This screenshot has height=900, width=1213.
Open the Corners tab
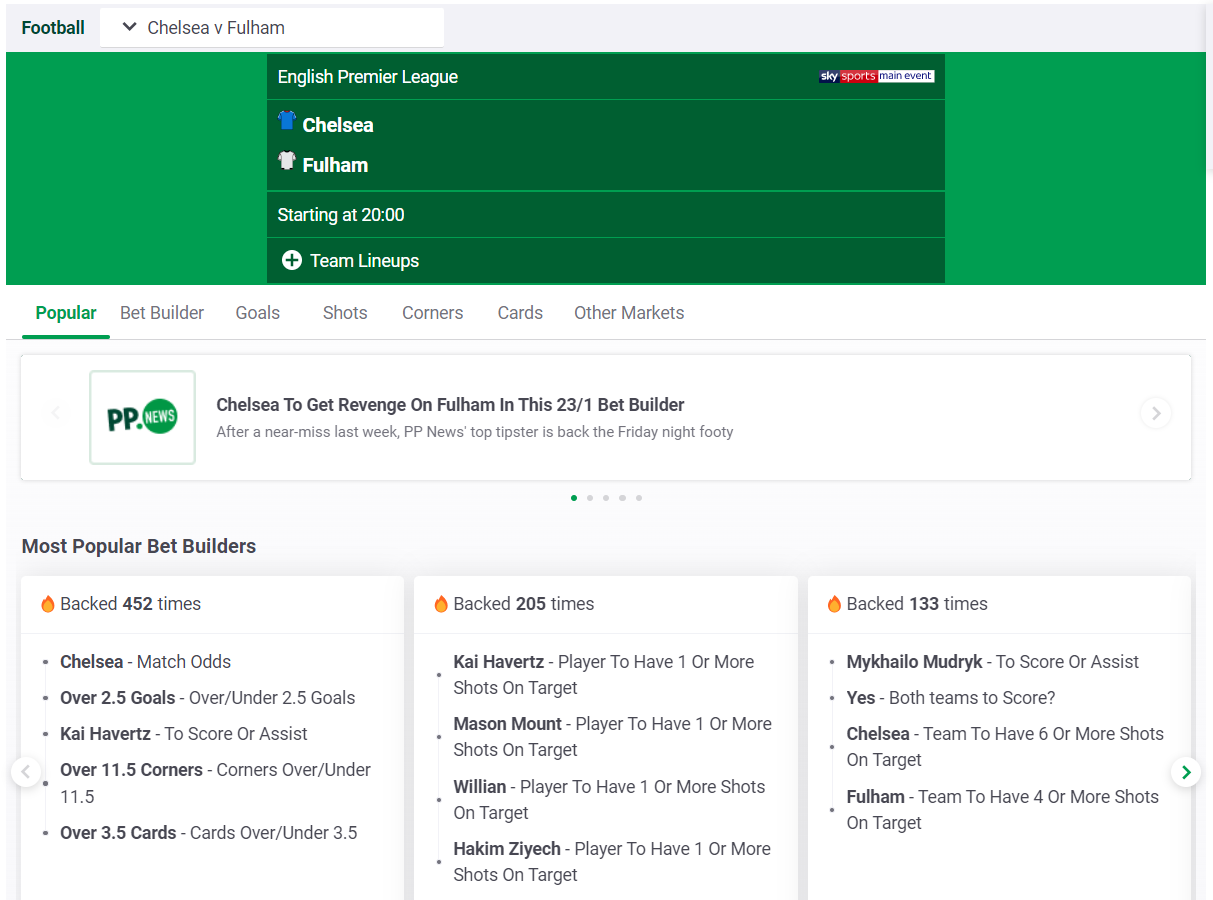[x=433, y=313]
